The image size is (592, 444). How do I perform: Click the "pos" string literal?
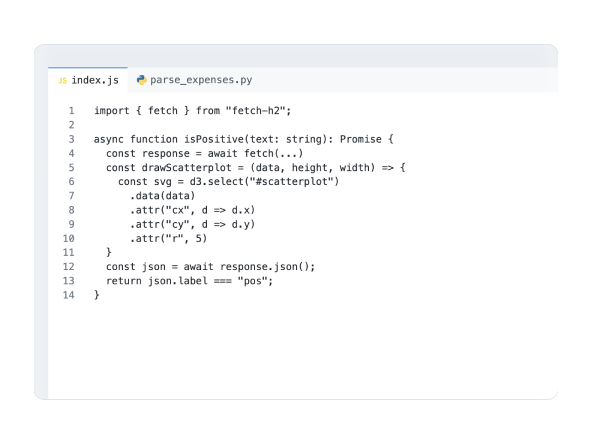(x=253, y=281)
